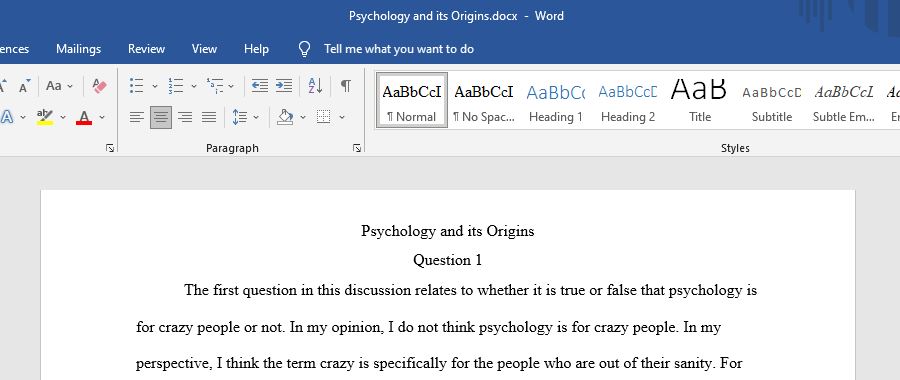Toggle Center alignment

[x=161, y=117]
